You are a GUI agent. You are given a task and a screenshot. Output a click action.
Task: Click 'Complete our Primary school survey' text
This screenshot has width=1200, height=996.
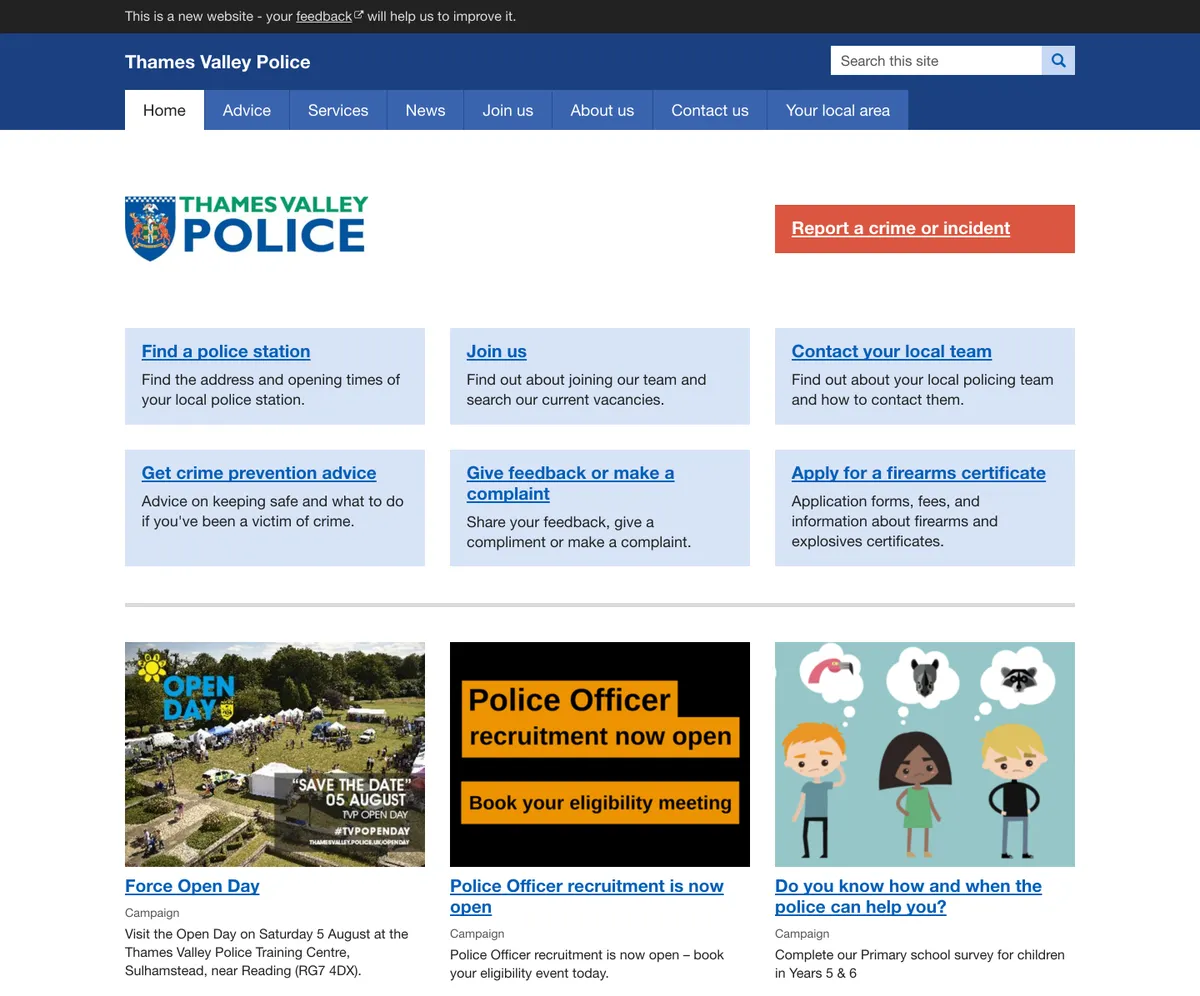(x=920, y=964)
